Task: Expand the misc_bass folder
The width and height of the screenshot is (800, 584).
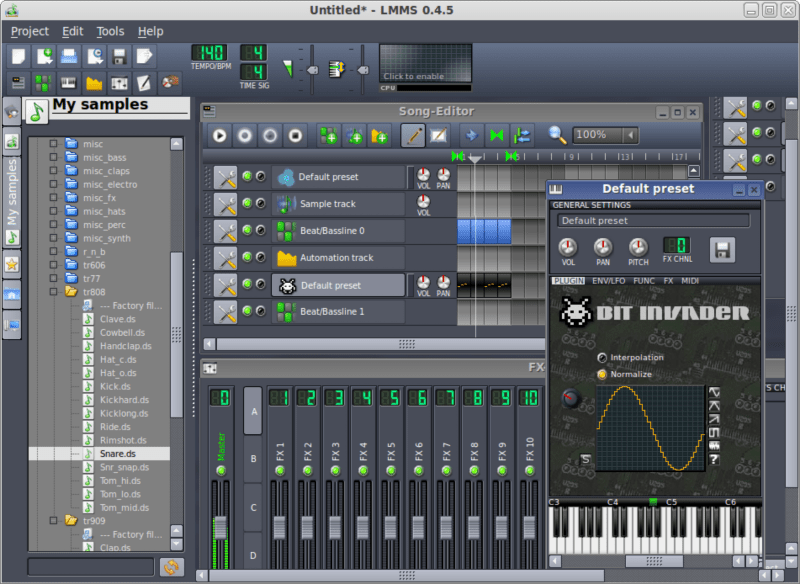Action: tap(54, 157)
